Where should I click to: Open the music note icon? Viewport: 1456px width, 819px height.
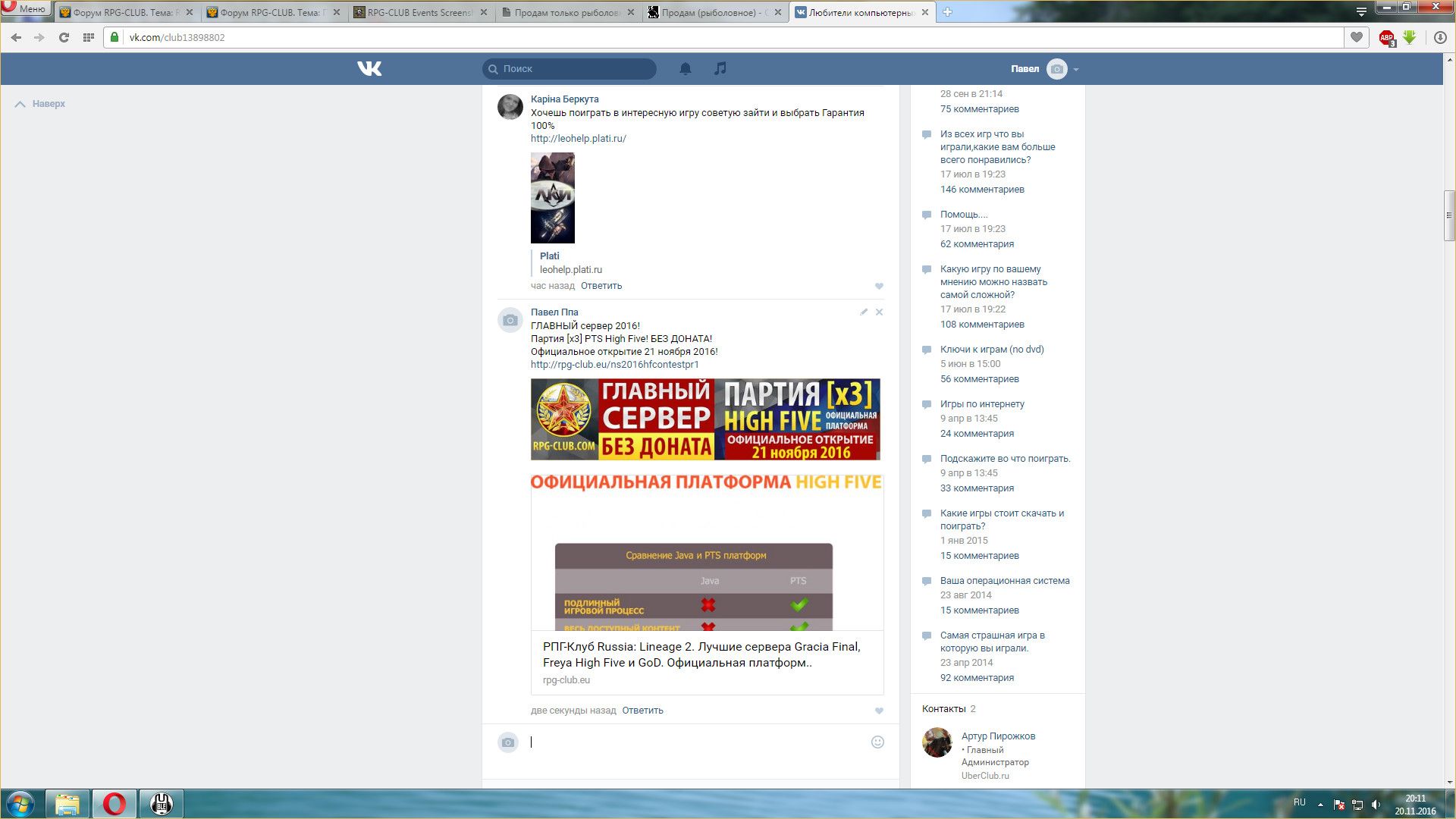[x=720, y=68]
